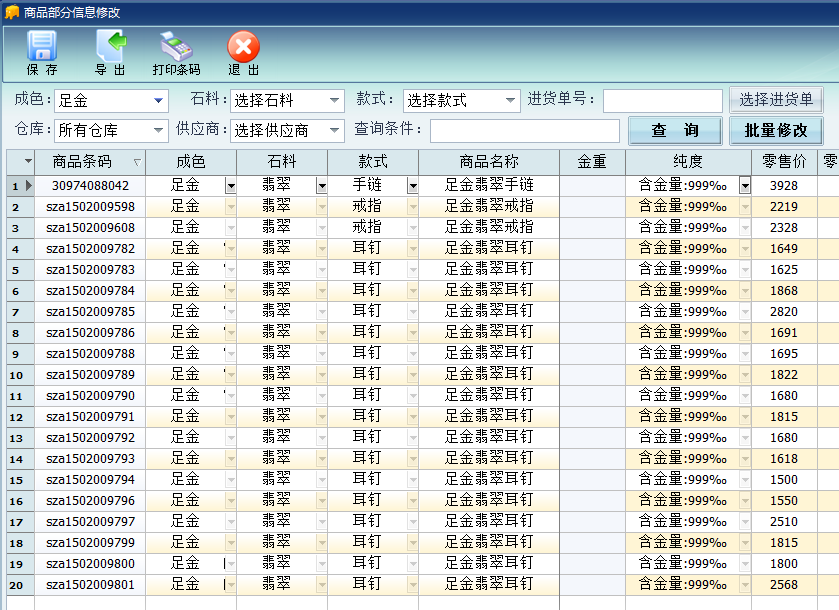
Task: Select barcode cell sza1502009801
Action: (x=90, y=584)
